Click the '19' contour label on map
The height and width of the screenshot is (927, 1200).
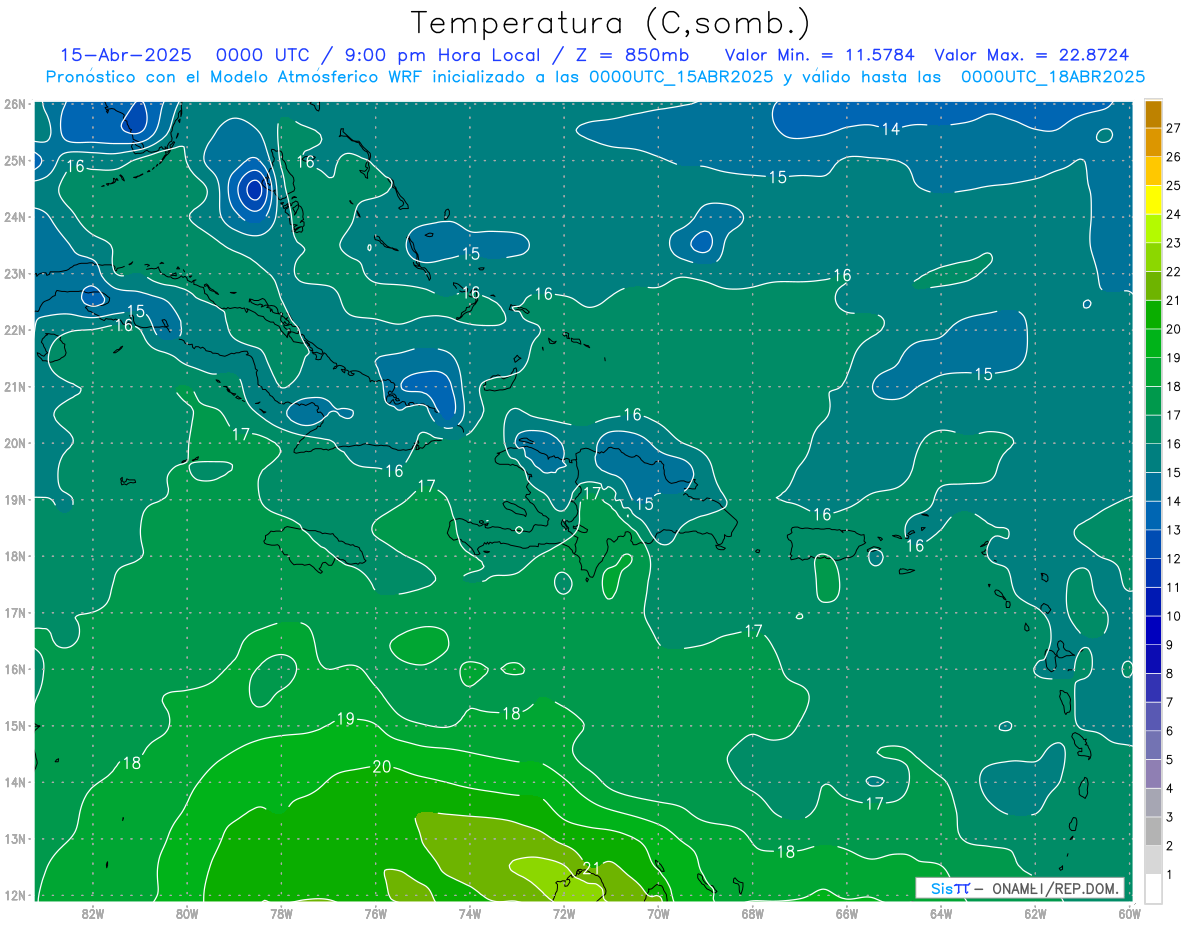click(346, 719)
